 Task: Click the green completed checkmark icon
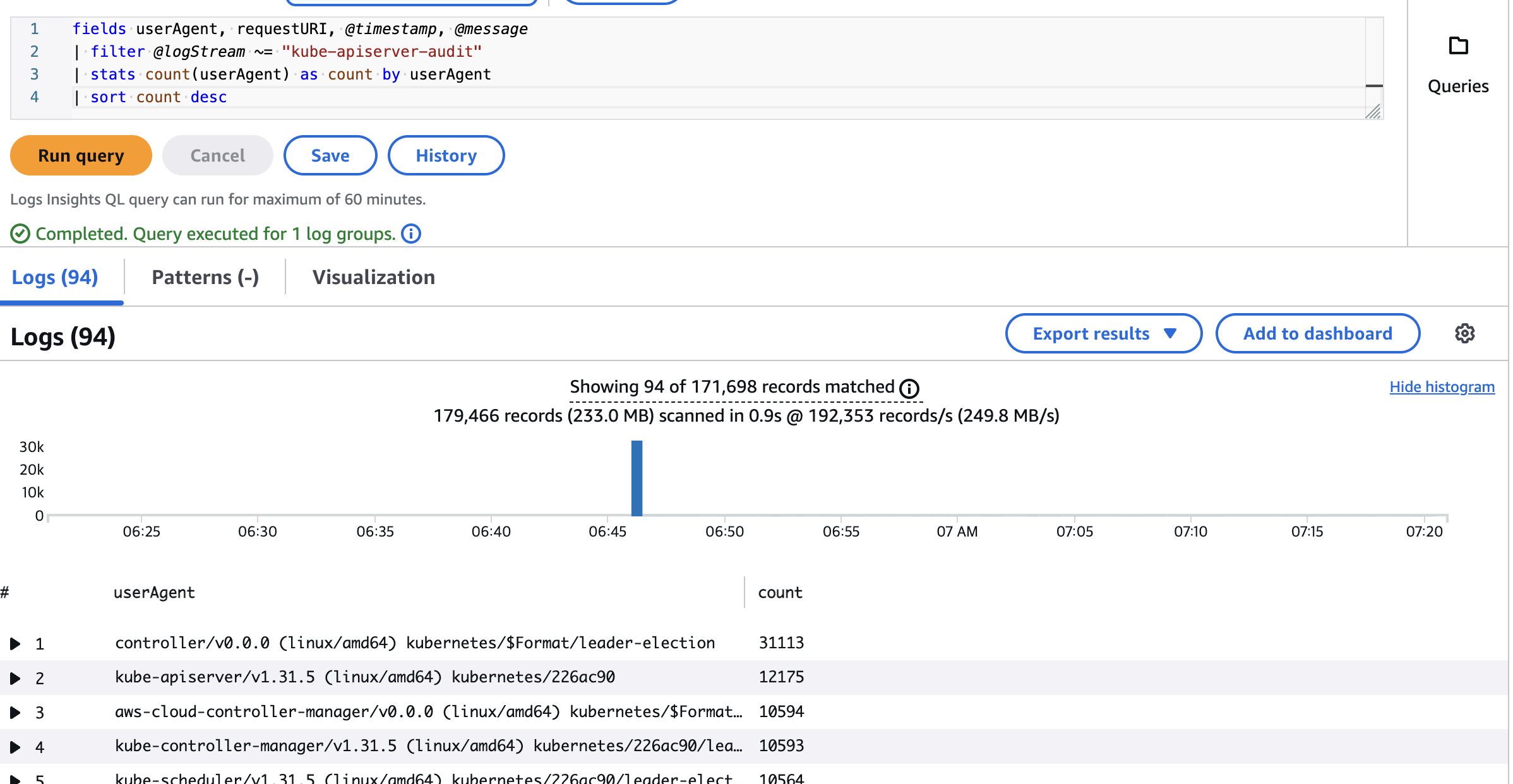(20, 234)
